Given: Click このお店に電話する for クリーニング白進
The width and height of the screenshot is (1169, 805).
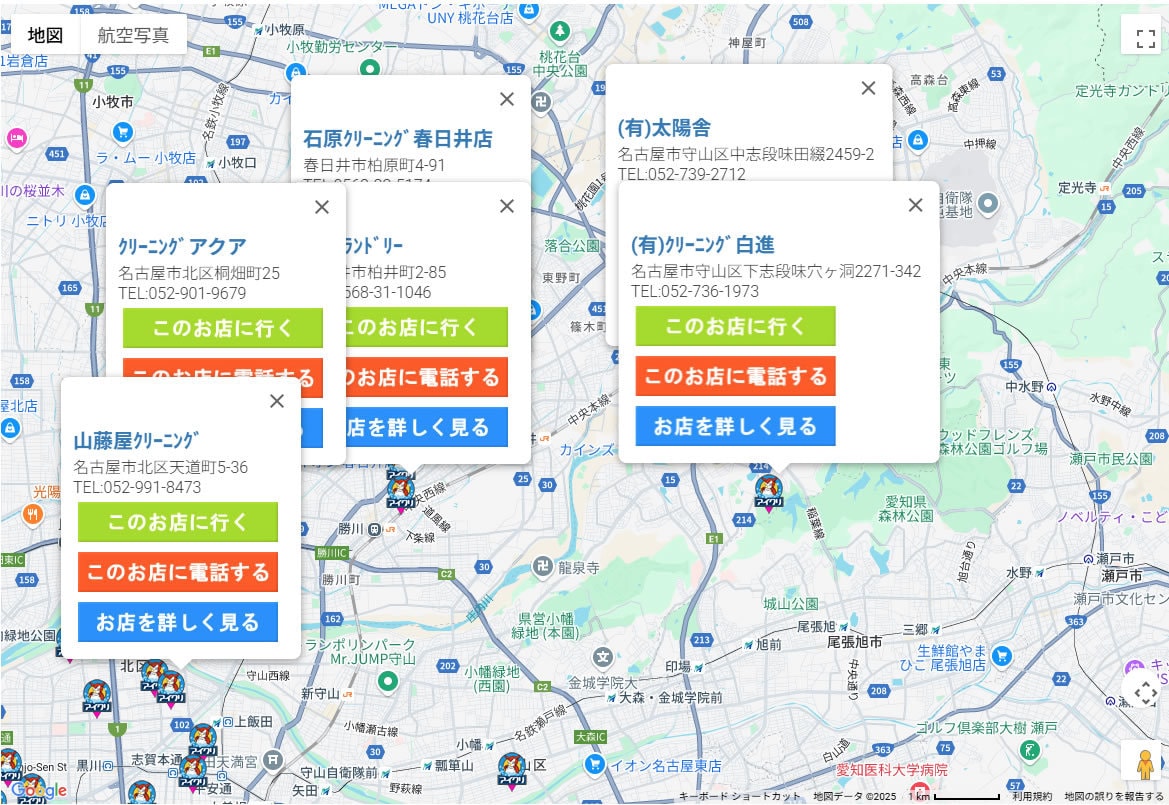Looking at the screenshot, I should 735,376.
